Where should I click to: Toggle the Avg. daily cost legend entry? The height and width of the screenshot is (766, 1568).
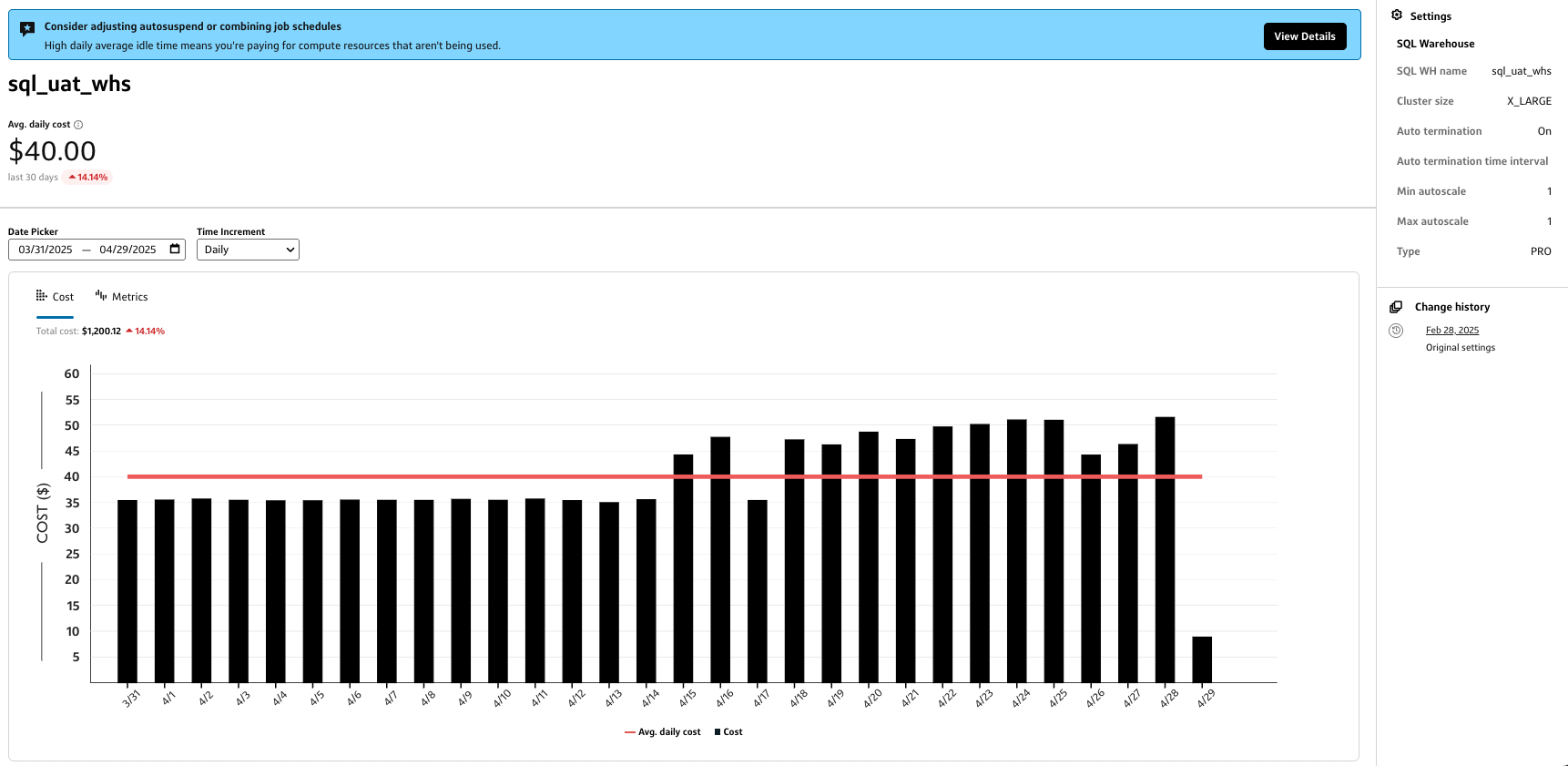point(663,732)
